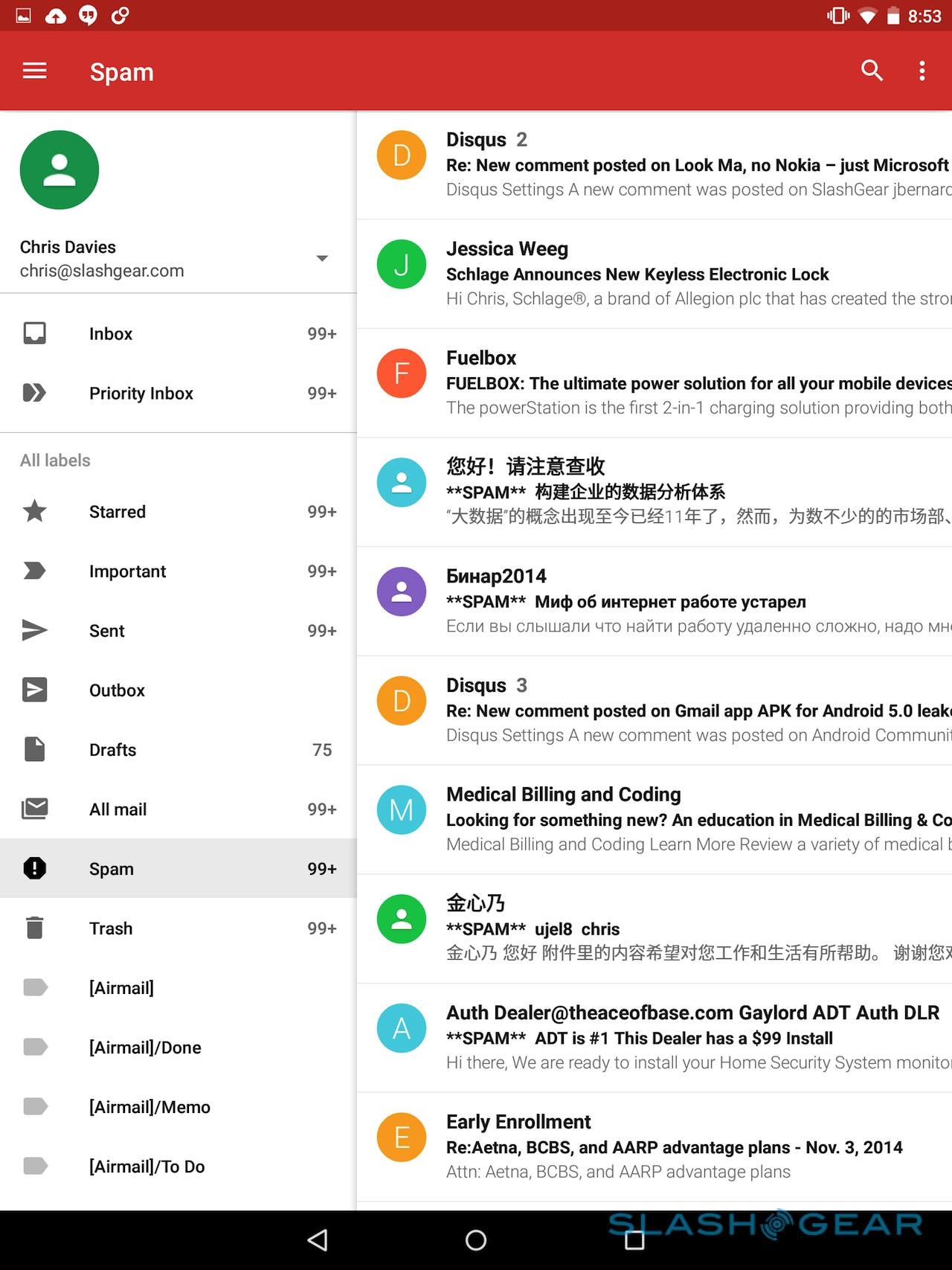Image resolution: width=952 pixels, height=1270 pixels.
Task: Select the Fuelbox sender avatar
Action: 402,373
